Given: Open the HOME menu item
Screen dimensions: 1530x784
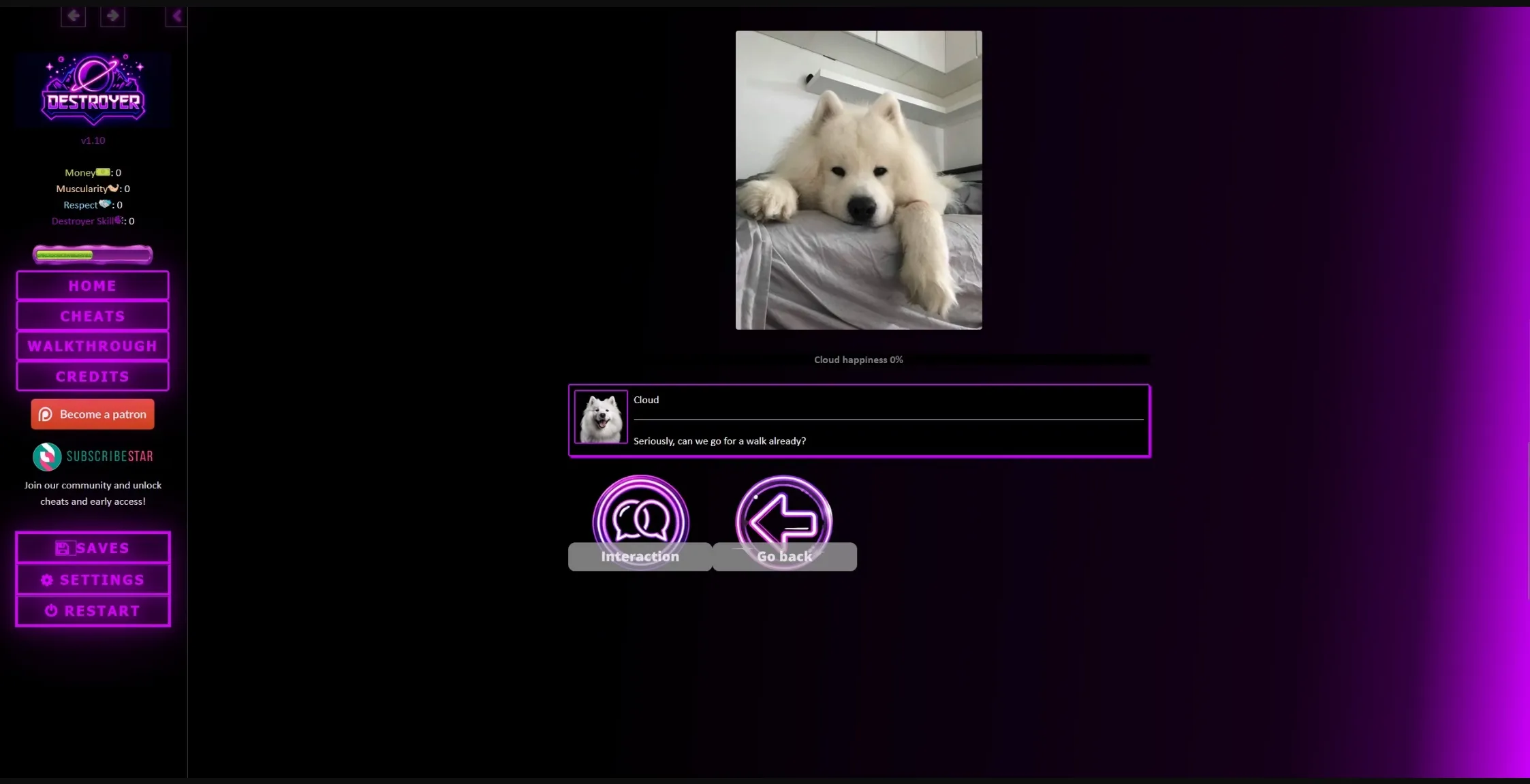Looking at the screenshot, I should pyautogui.click(x=93, y=285).
